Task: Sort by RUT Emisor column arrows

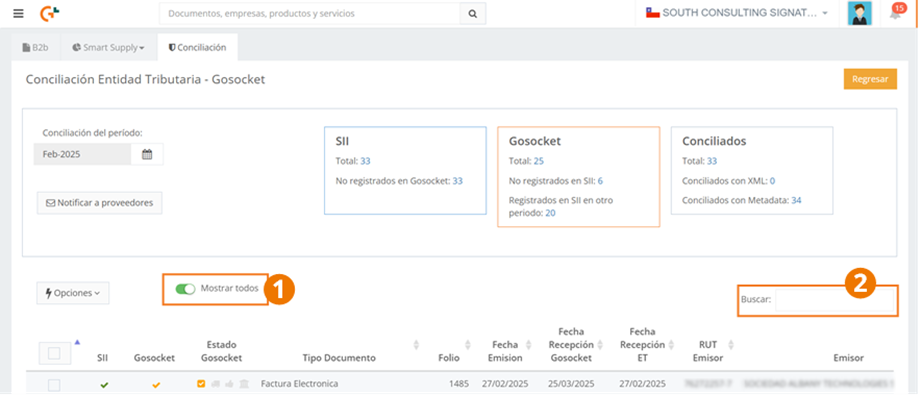Action: pyautogui.click(x=731, y=344)
